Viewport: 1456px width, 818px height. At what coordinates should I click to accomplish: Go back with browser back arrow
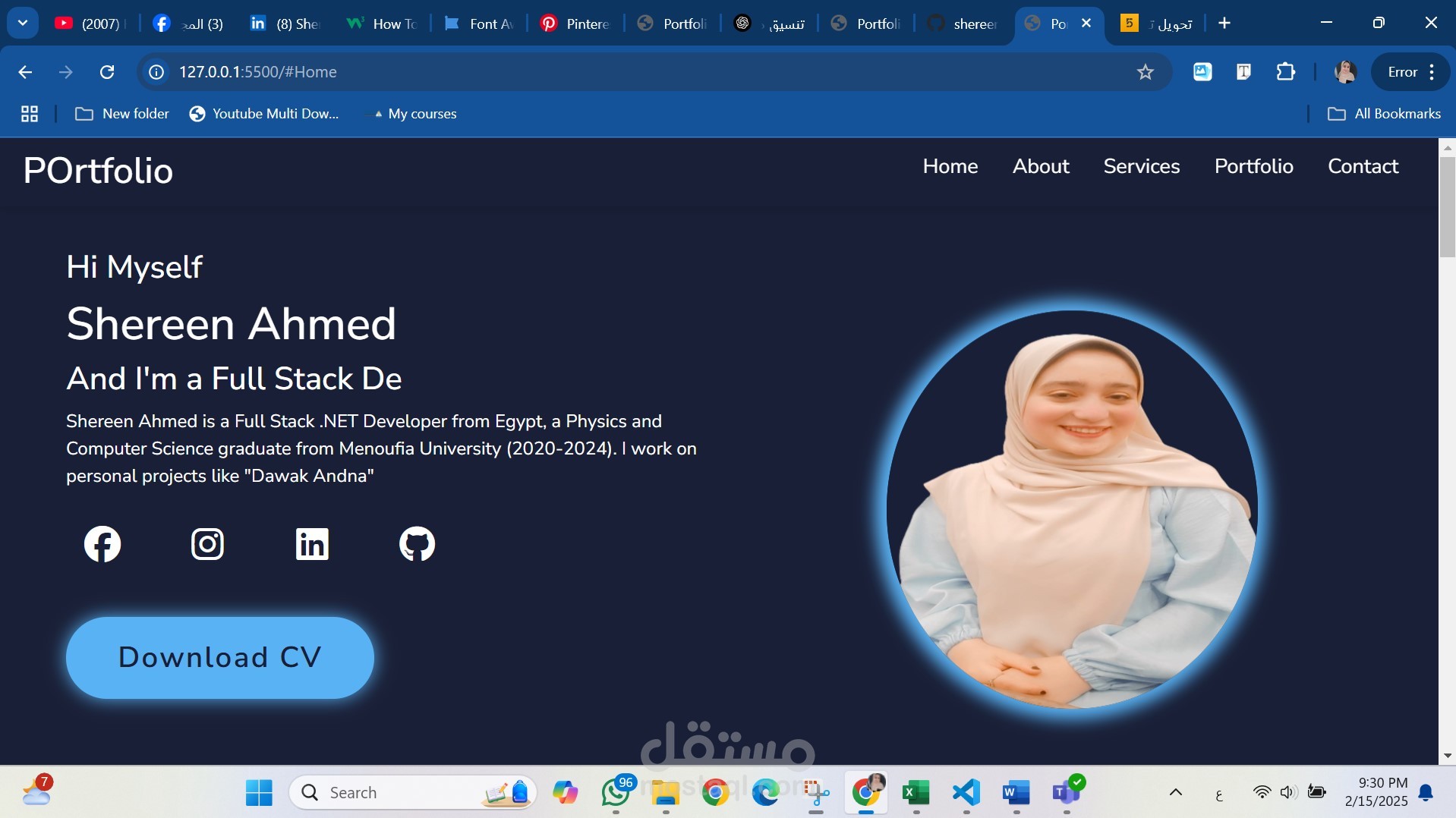[x=25, y=72]
